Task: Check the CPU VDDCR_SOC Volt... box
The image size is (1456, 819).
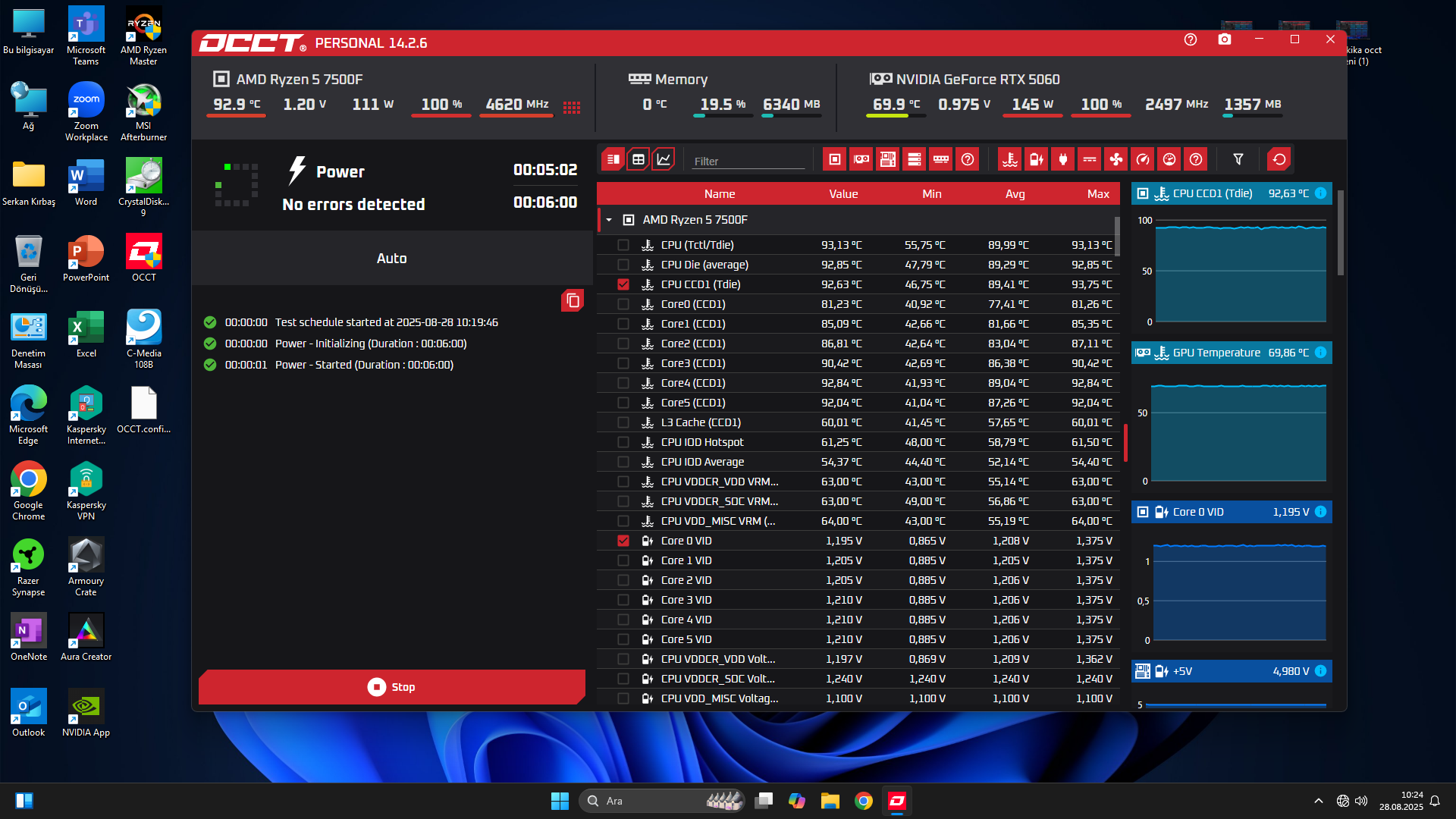Action: (623, 679)
